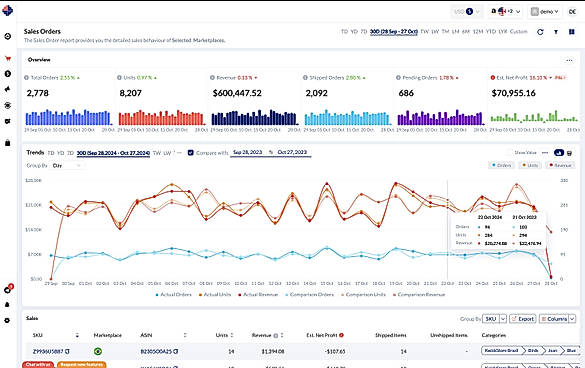Select the Custom date range option

tap(519, 32)
